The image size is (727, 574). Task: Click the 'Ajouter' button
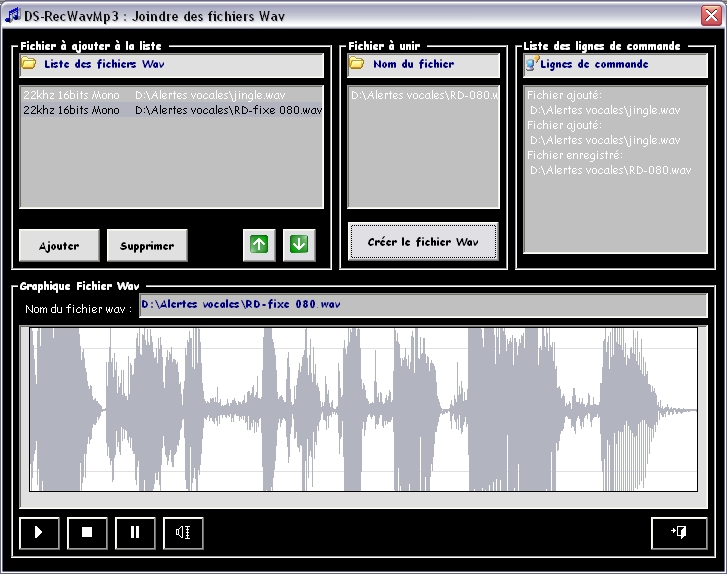(59, 245)
